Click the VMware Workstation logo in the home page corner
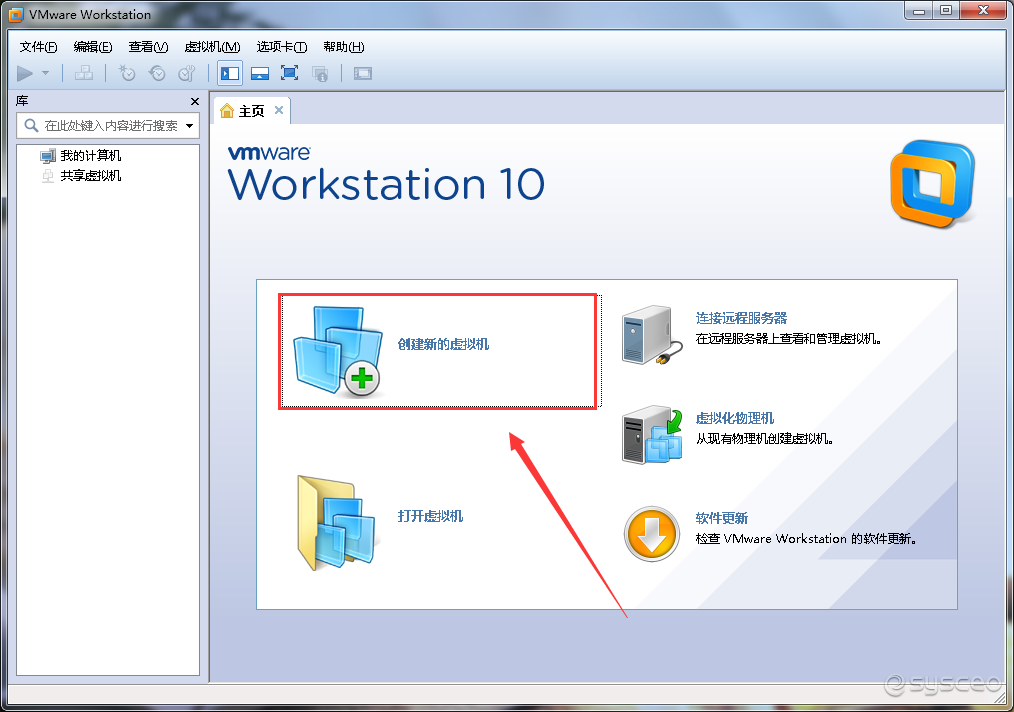The width and height of the screenshot is (1014, 712). 933,183
